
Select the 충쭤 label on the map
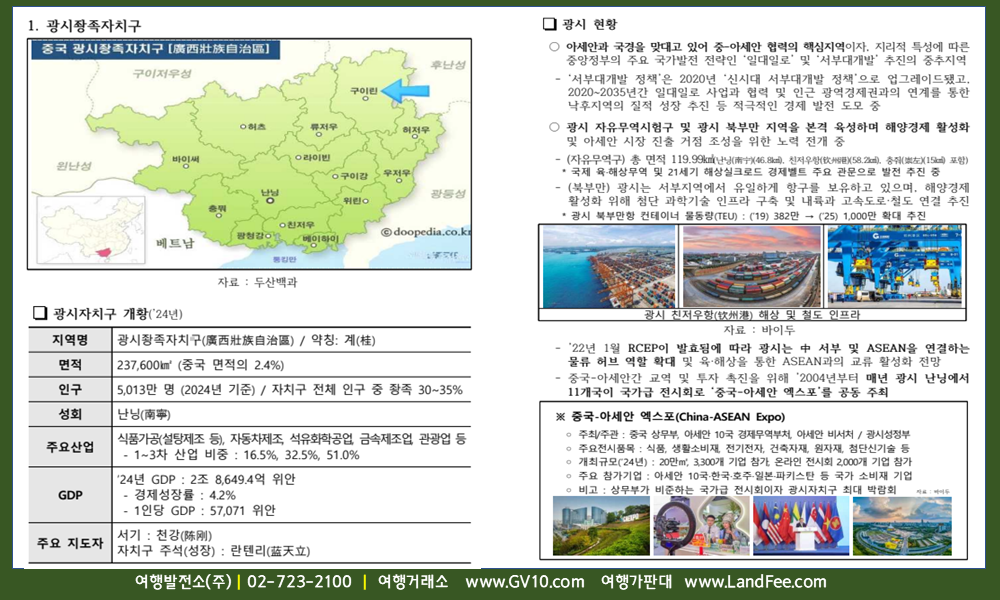tap(217, 210)
